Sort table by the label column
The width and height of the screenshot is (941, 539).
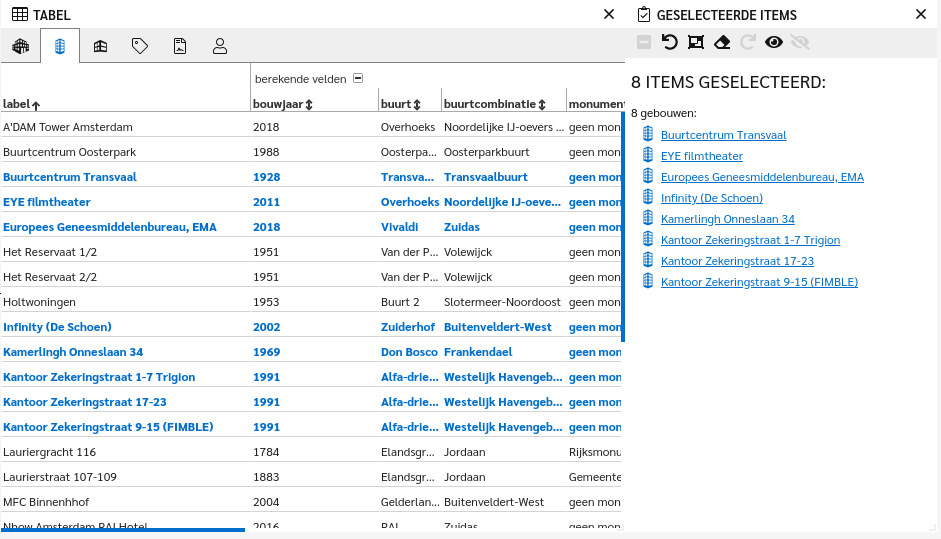point(20,104)
